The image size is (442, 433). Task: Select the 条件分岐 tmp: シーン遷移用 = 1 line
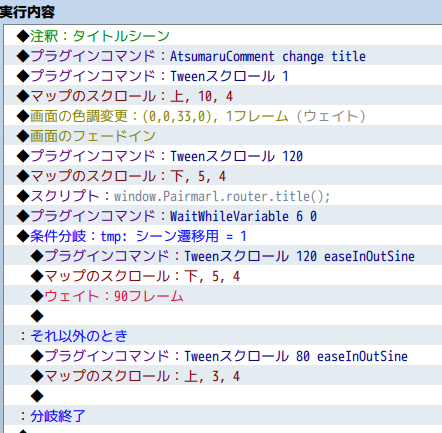(223, 236)
